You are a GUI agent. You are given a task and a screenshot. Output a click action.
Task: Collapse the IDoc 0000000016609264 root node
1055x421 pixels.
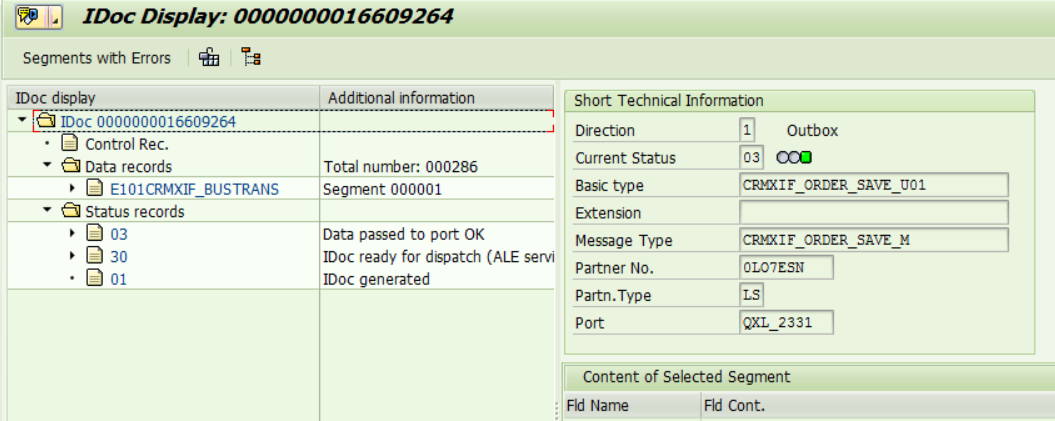pos(22,120)
